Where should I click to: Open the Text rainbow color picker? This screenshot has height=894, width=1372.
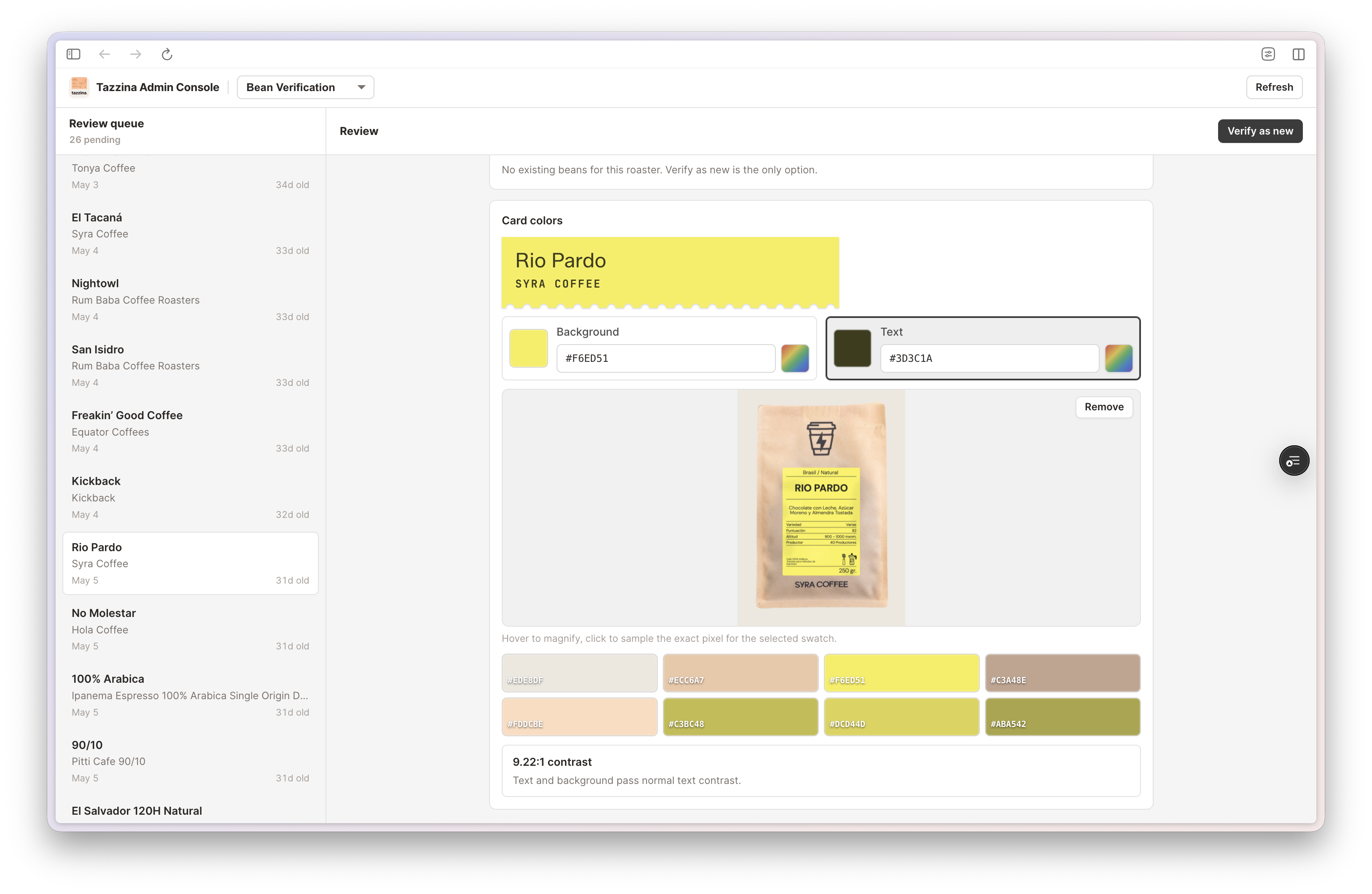pyautogui.click(x=1118, y=358)
